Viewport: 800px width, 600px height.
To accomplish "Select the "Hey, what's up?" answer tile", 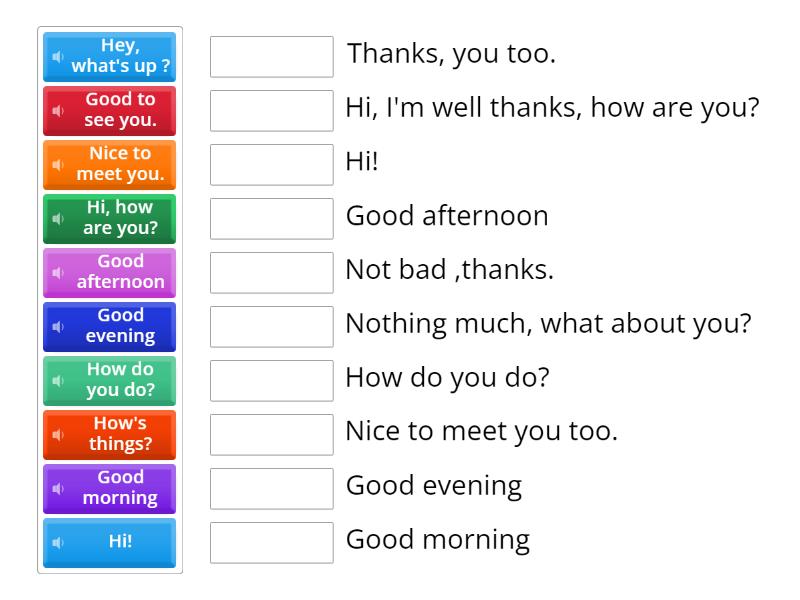I will coord(120,57).
